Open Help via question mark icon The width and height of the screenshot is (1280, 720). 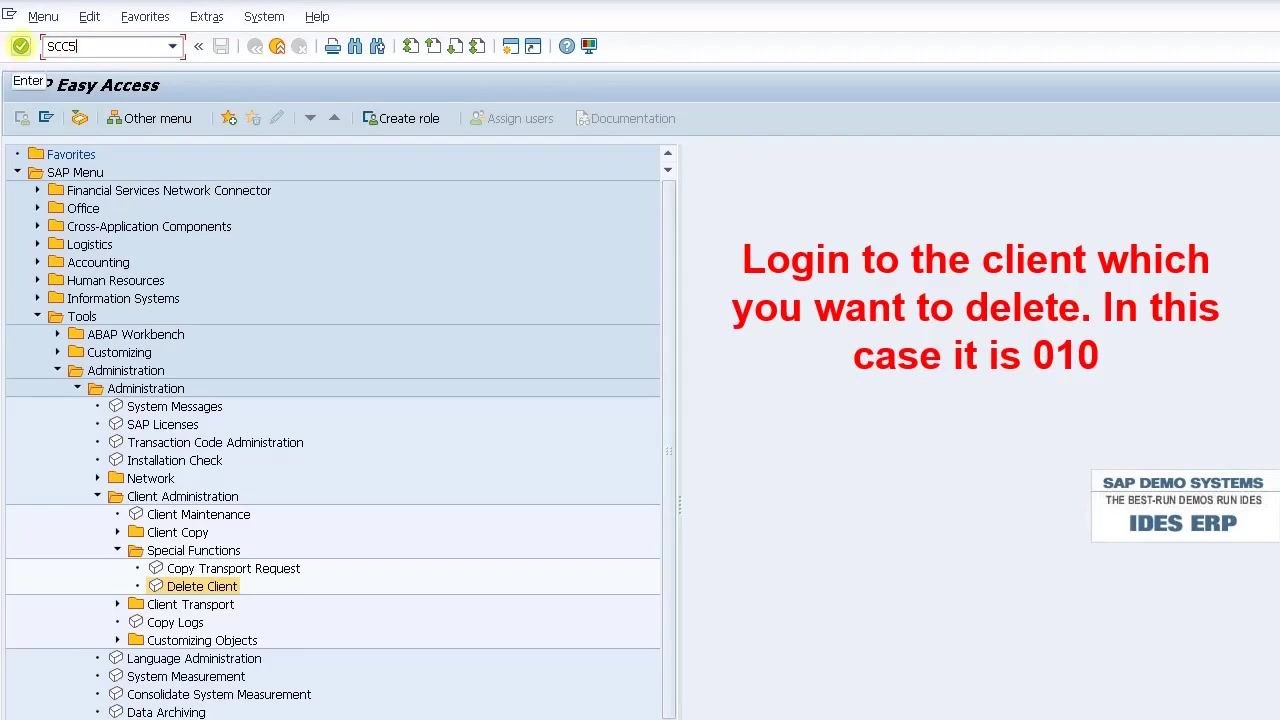pyautogui.click(x=567, y=46)
